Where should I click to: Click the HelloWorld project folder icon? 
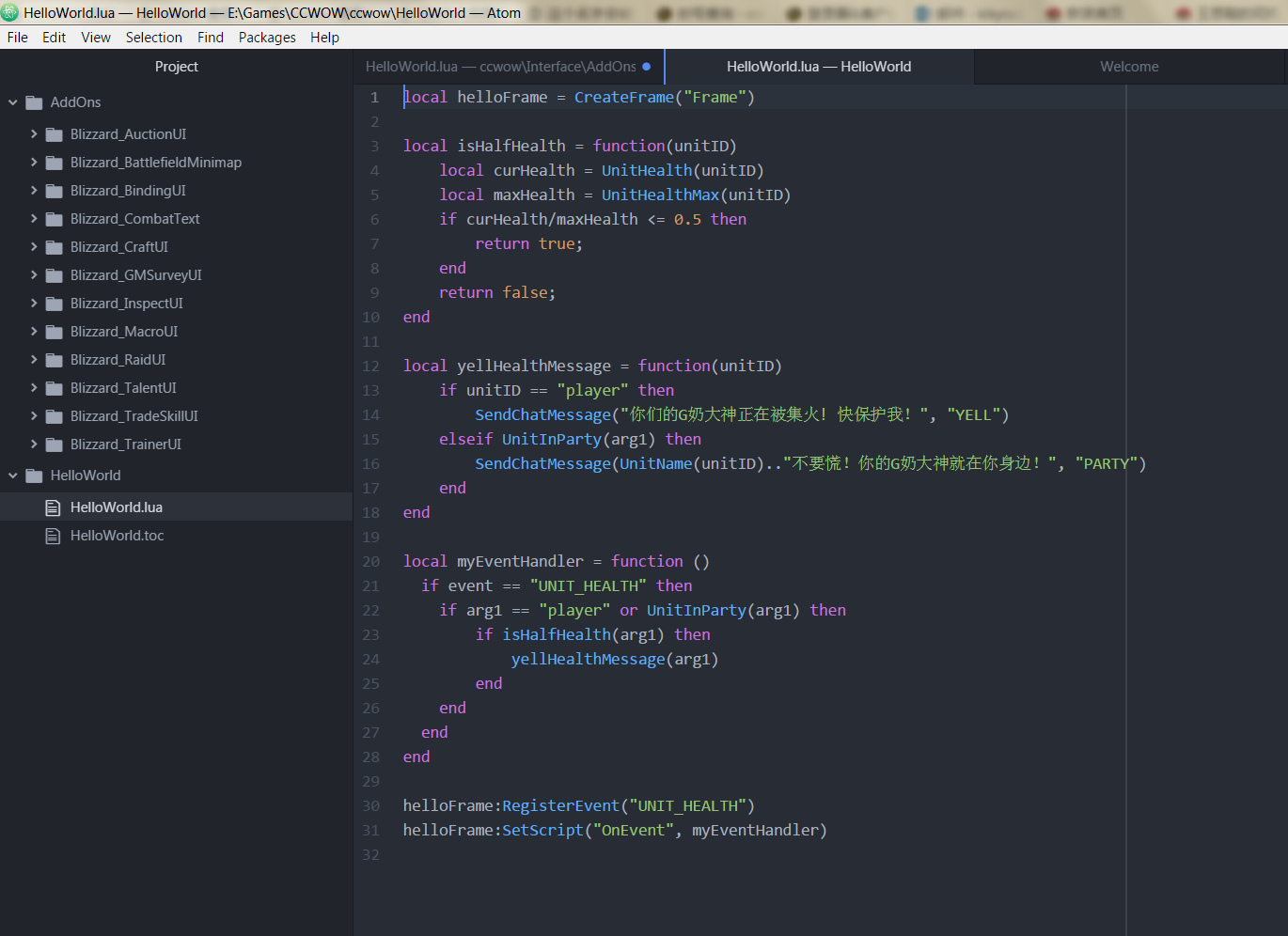click(35, 476)
